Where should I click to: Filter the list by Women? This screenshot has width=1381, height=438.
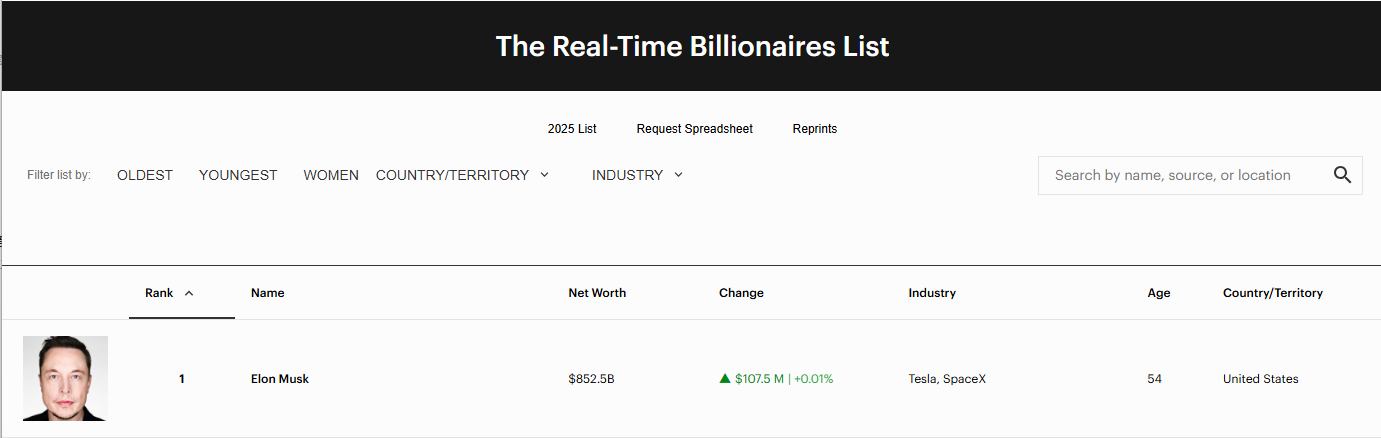[x=331, y=175]
